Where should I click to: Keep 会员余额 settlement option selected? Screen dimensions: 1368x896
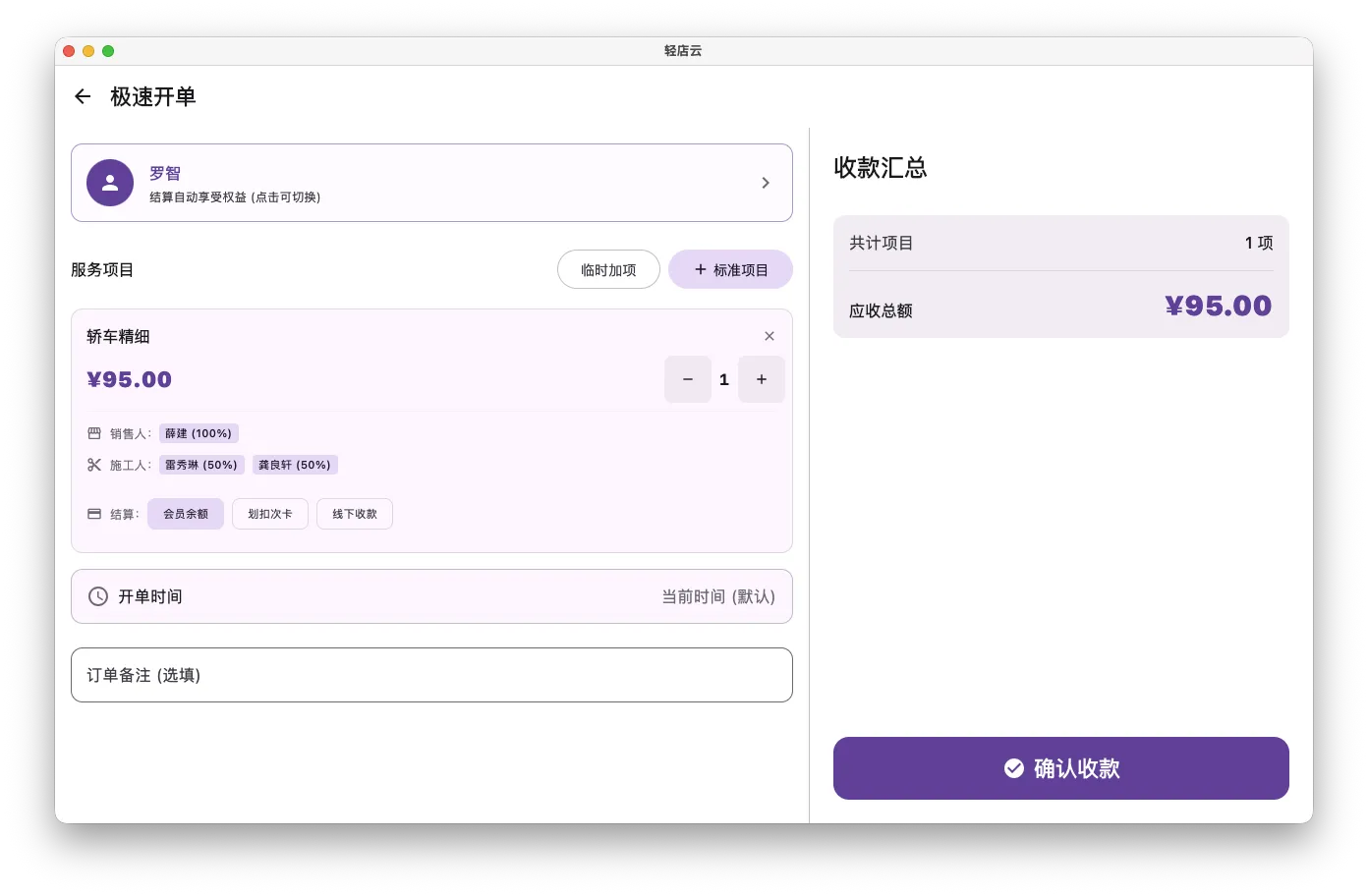click(x=185, y=513)
